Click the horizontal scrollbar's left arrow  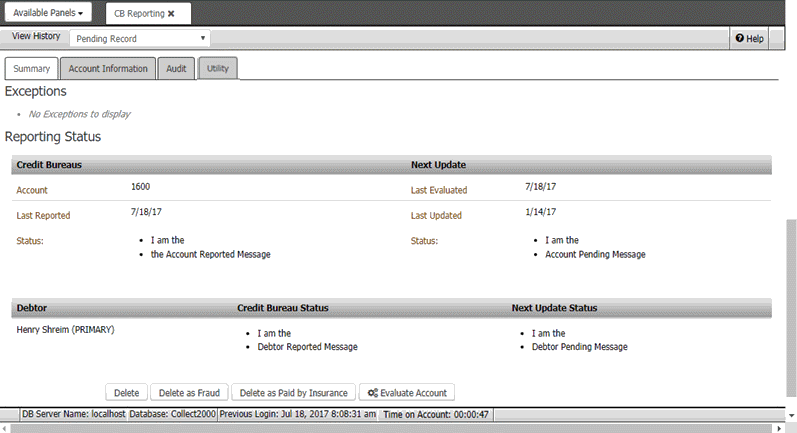(5, 428)
